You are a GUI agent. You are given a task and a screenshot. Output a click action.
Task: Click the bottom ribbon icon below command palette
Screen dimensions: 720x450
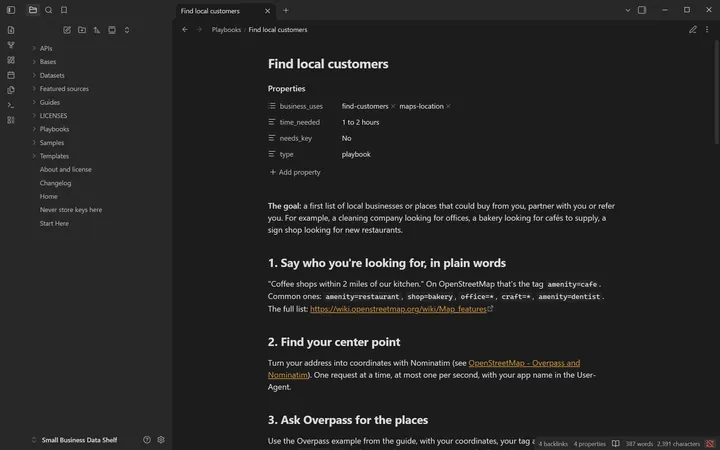(x=11, y=120)
